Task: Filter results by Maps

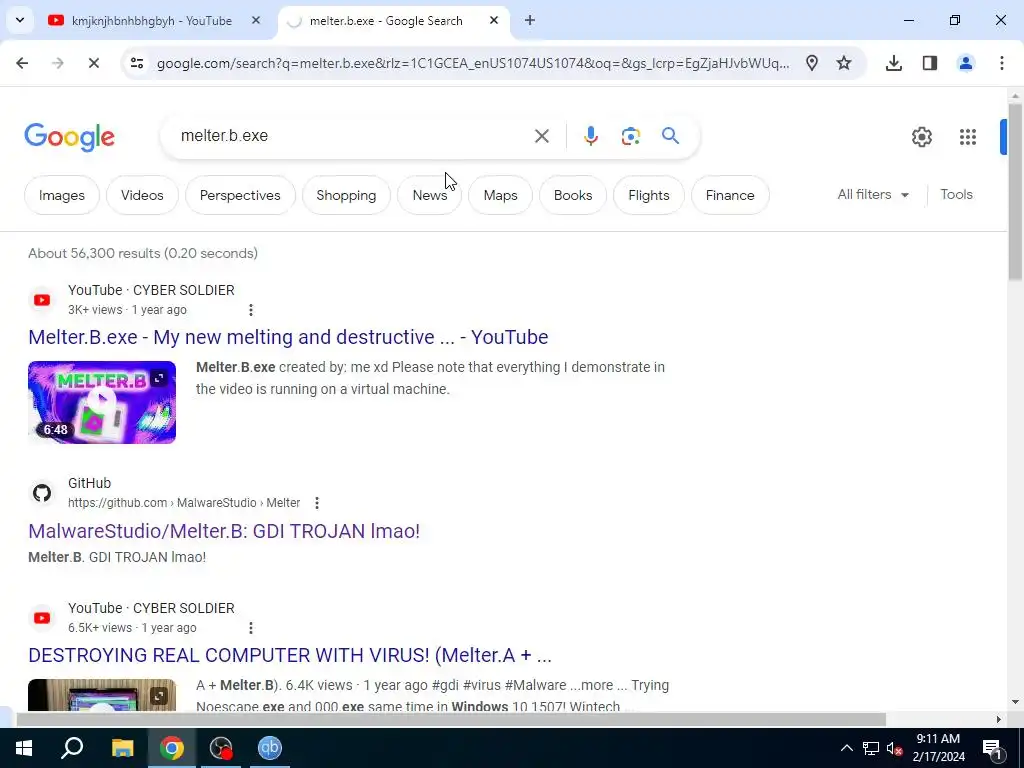Action: 500,195
